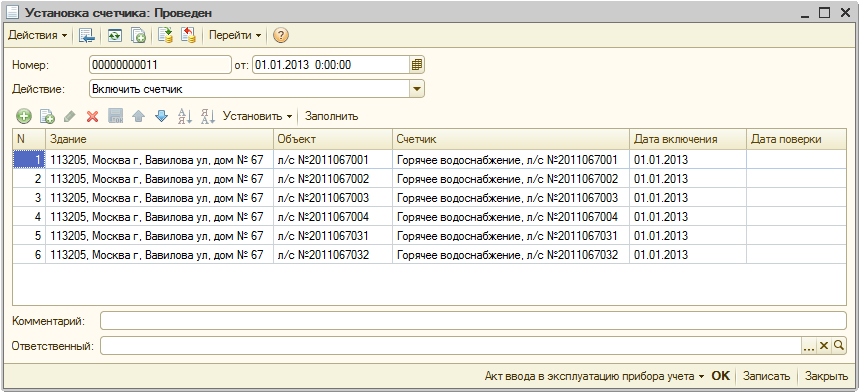Click the magnifier icon in Ответственный field

click(x=839, y=345)
